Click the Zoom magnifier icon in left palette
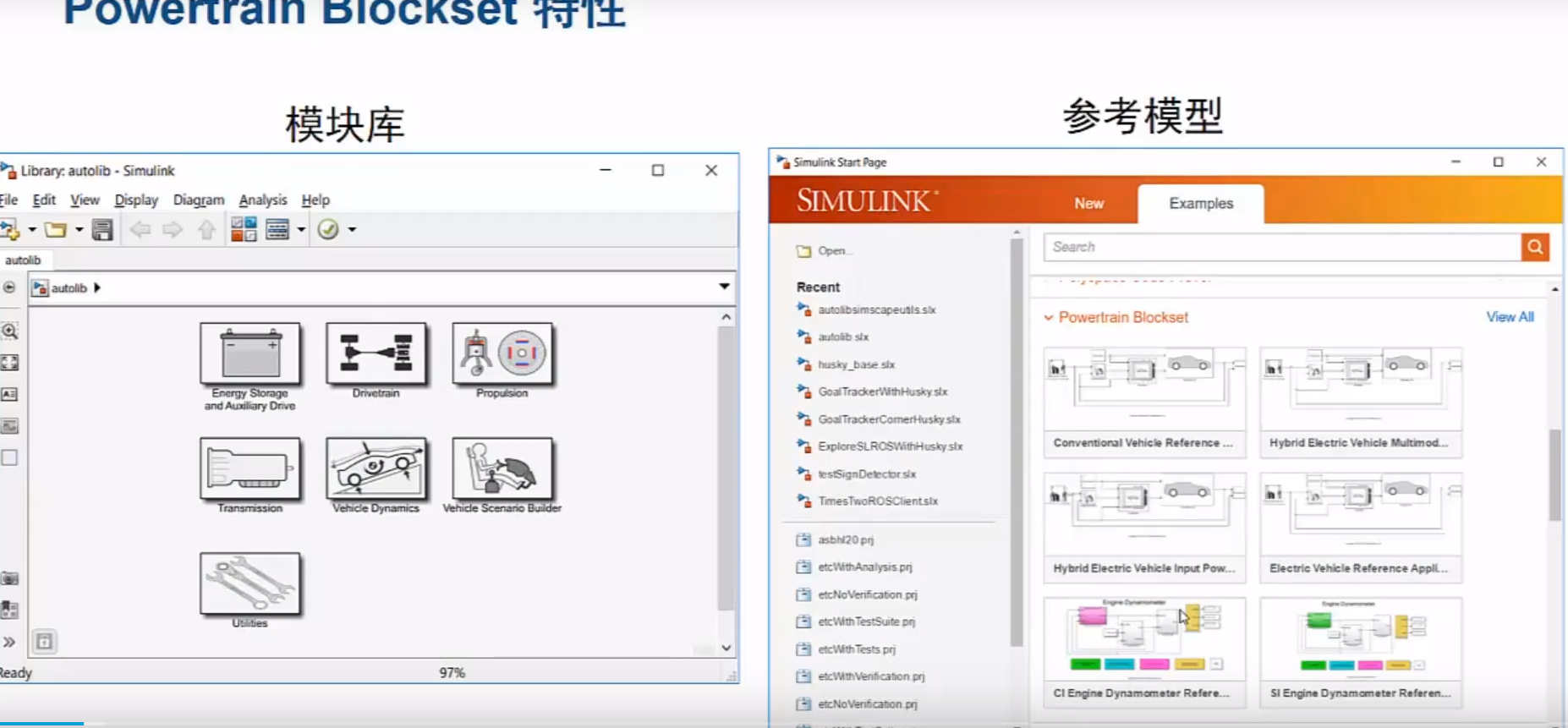Image resolution: width=1568 pixels, height=728 pixels. [x=9, y=331]
